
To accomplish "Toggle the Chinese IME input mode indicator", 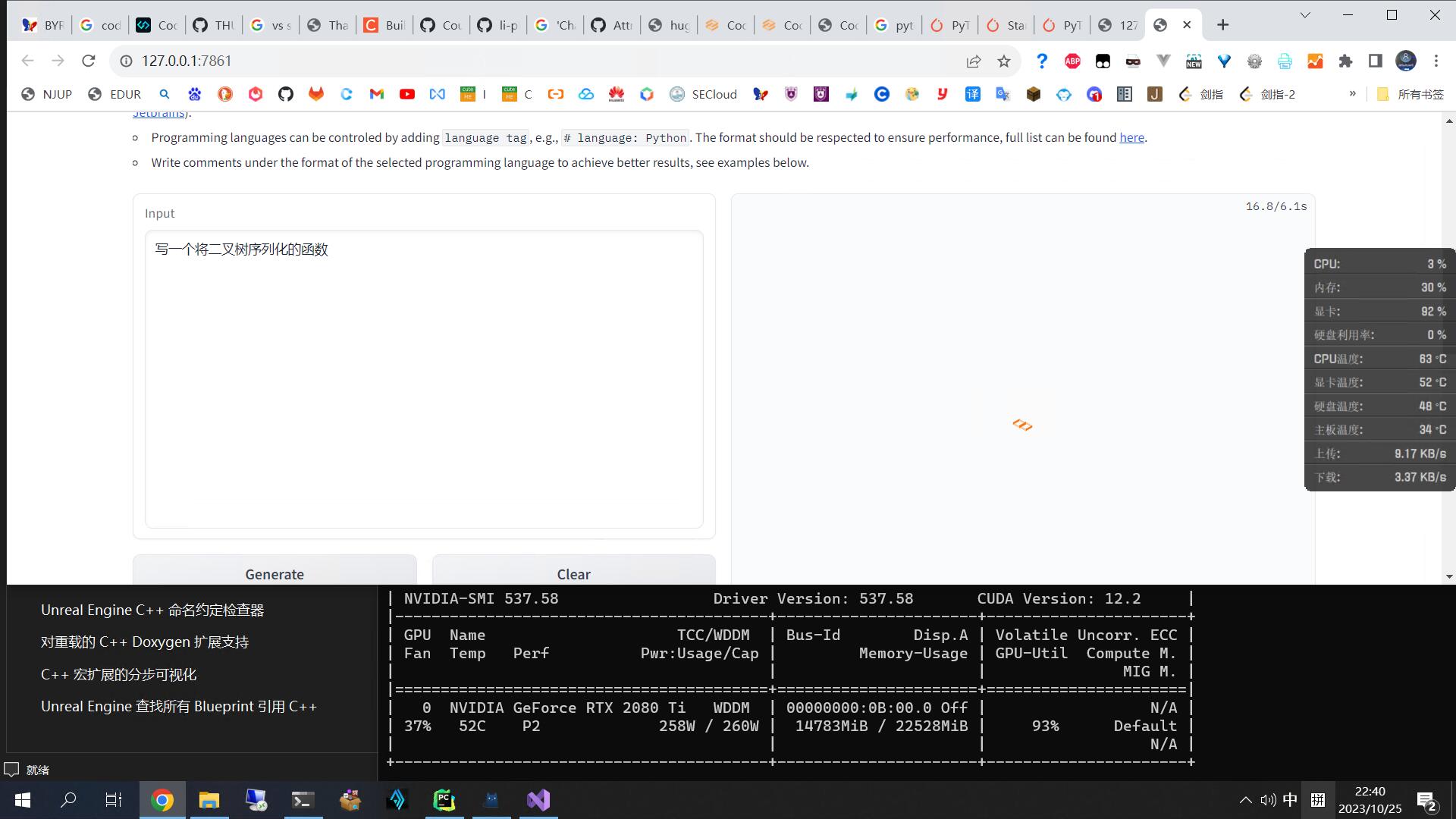I will pyautogui.click(x=1290, y=800).
